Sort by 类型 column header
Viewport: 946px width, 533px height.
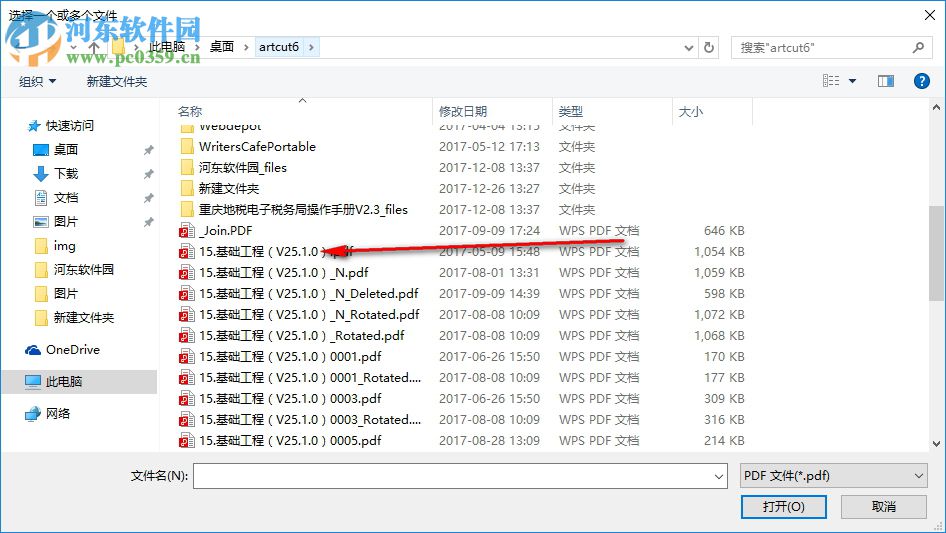click(571, 112)
